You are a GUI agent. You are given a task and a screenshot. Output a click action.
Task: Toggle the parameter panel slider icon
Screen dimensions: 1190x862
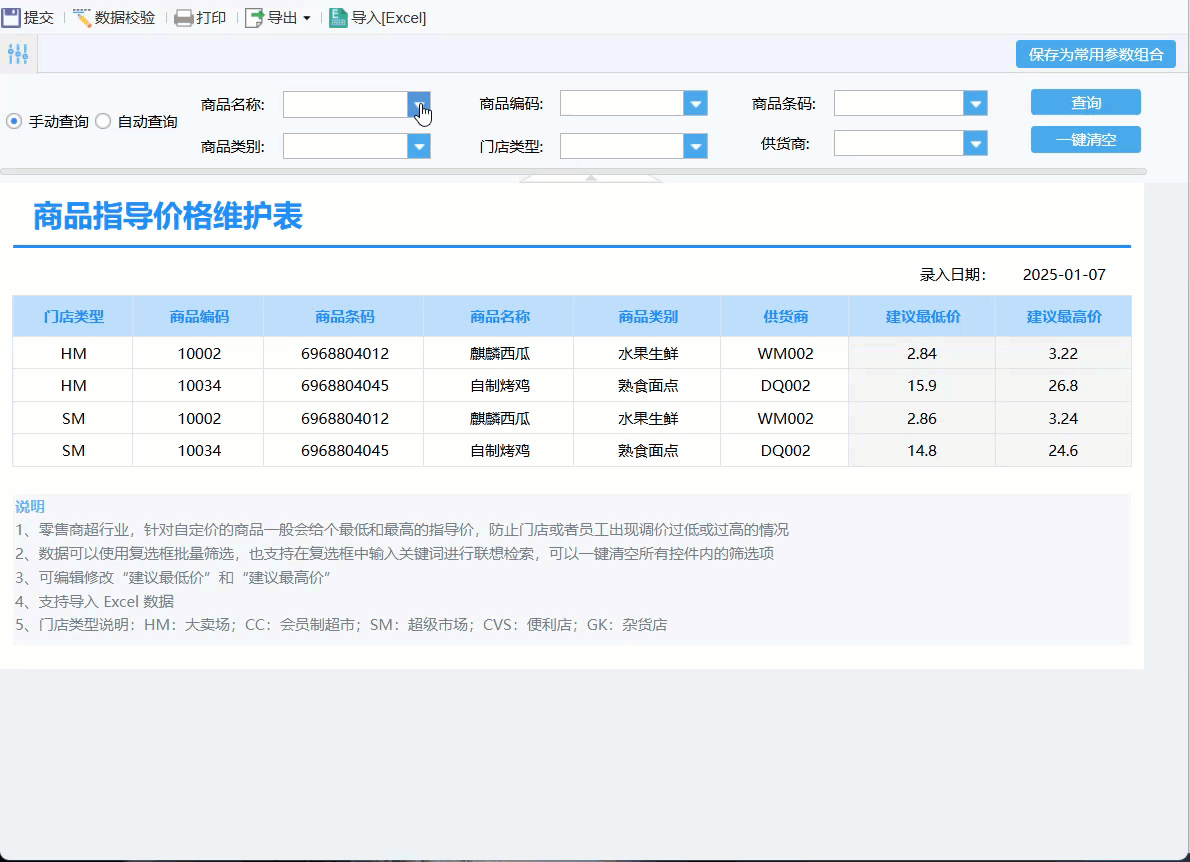pos(18,54)
